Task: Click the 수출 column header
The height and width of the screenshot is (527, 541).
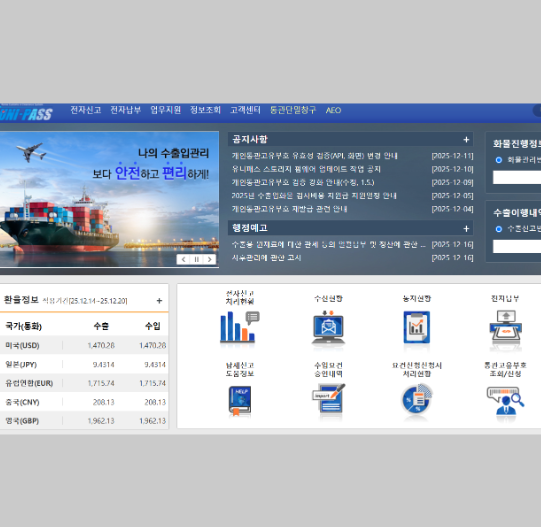Action: [101, 326]
